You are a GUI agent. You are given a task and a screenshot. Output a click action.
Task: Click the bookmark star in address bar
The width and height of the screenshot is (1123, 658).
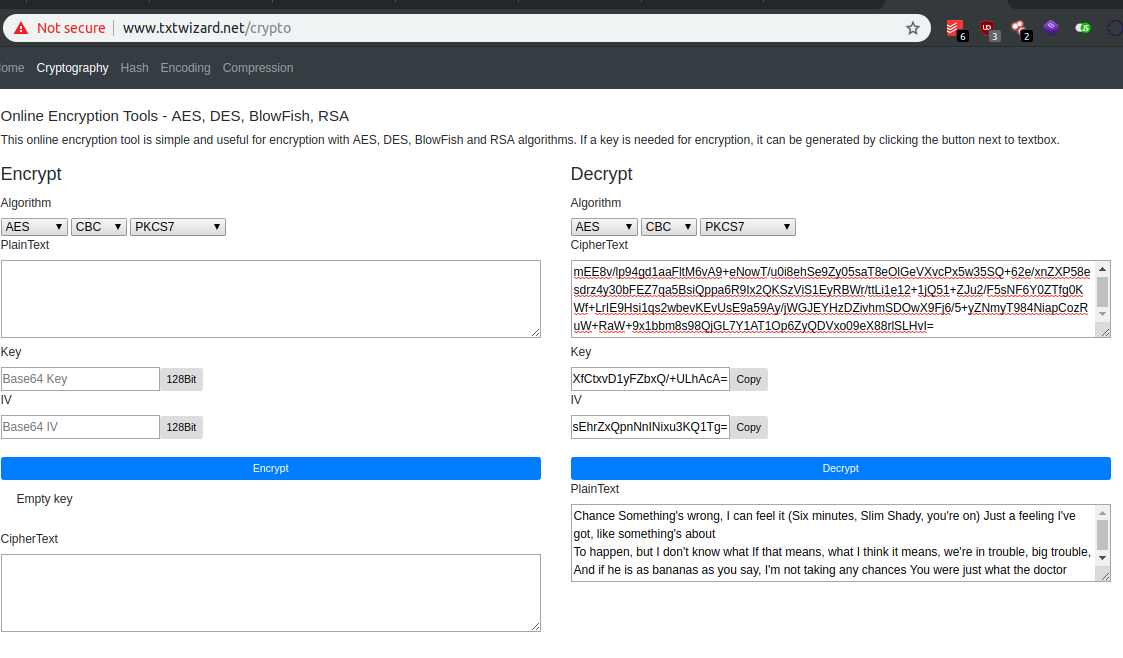tap(912, 28)
